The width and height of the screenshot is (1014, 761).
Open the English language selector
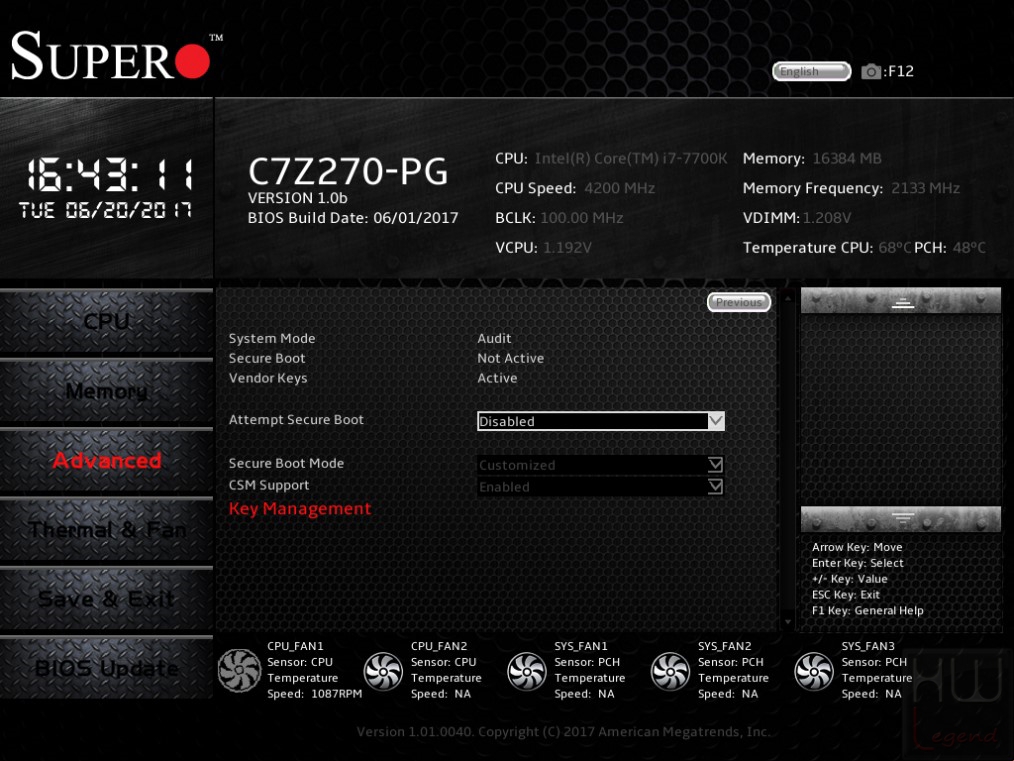pyautogui.click(x=812, y=71)
